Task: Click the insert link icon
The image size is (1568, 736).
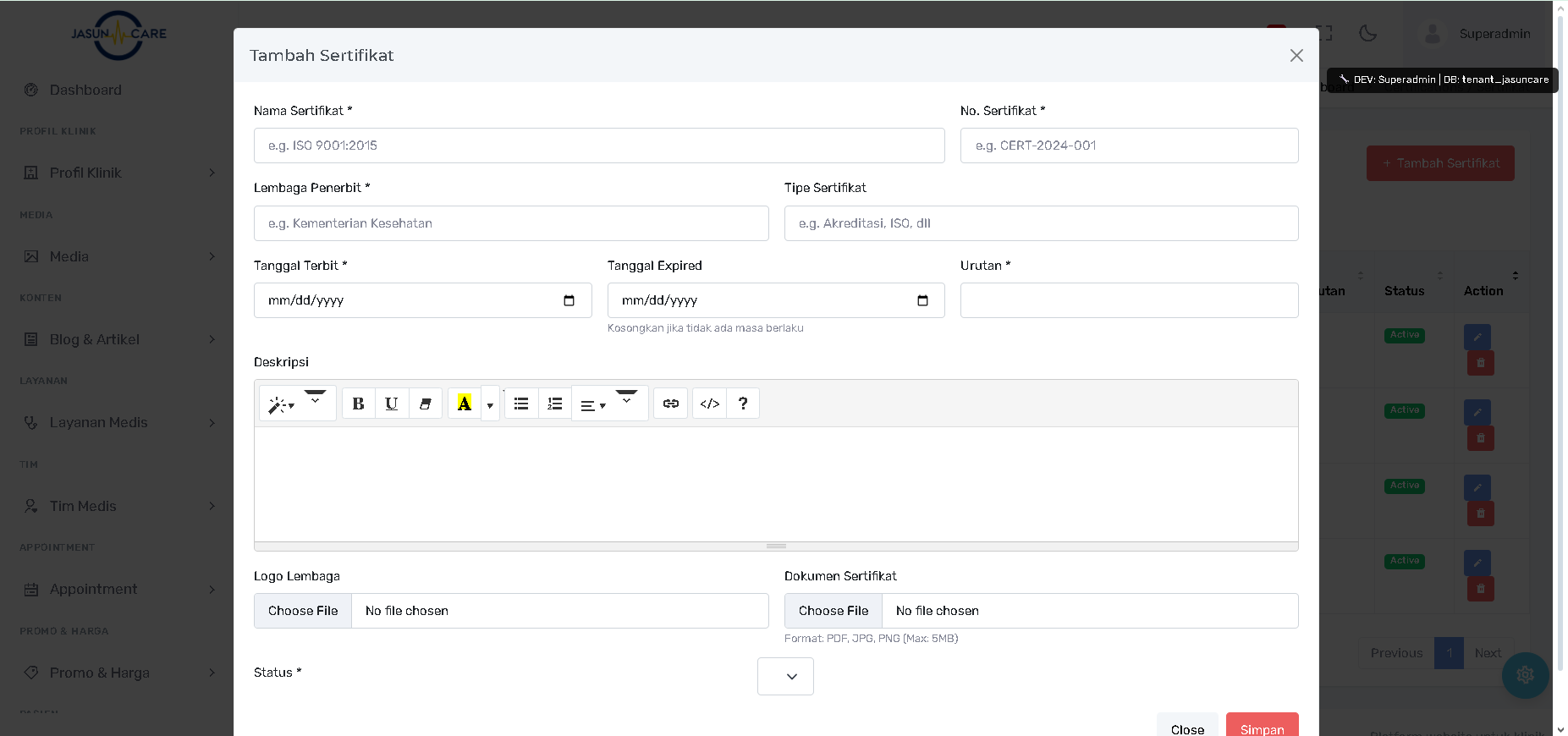Action: pos(670,404)
